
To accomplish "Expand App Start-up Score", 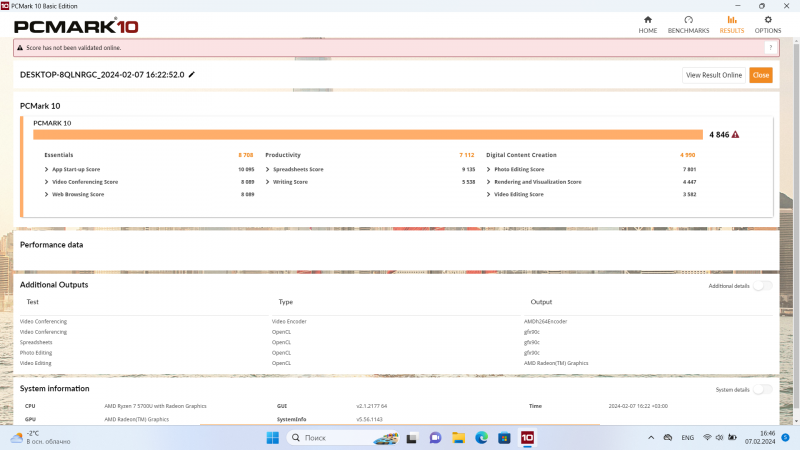I will (x=46, y=169).
